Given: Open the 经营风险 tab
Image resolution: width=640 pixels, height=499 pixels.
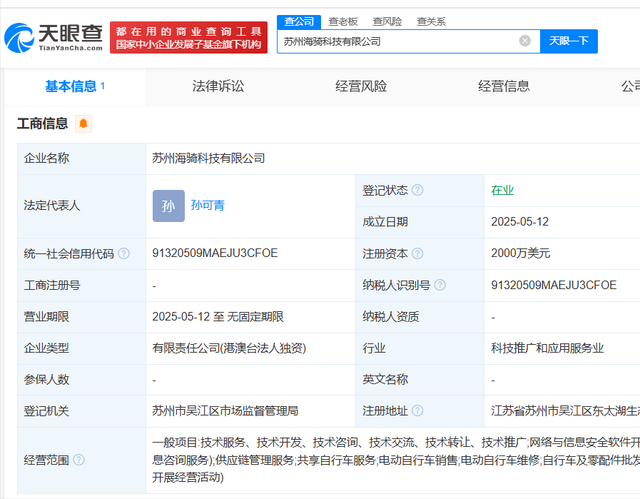Looking at the screenshot, I should (x=361, y=86).
